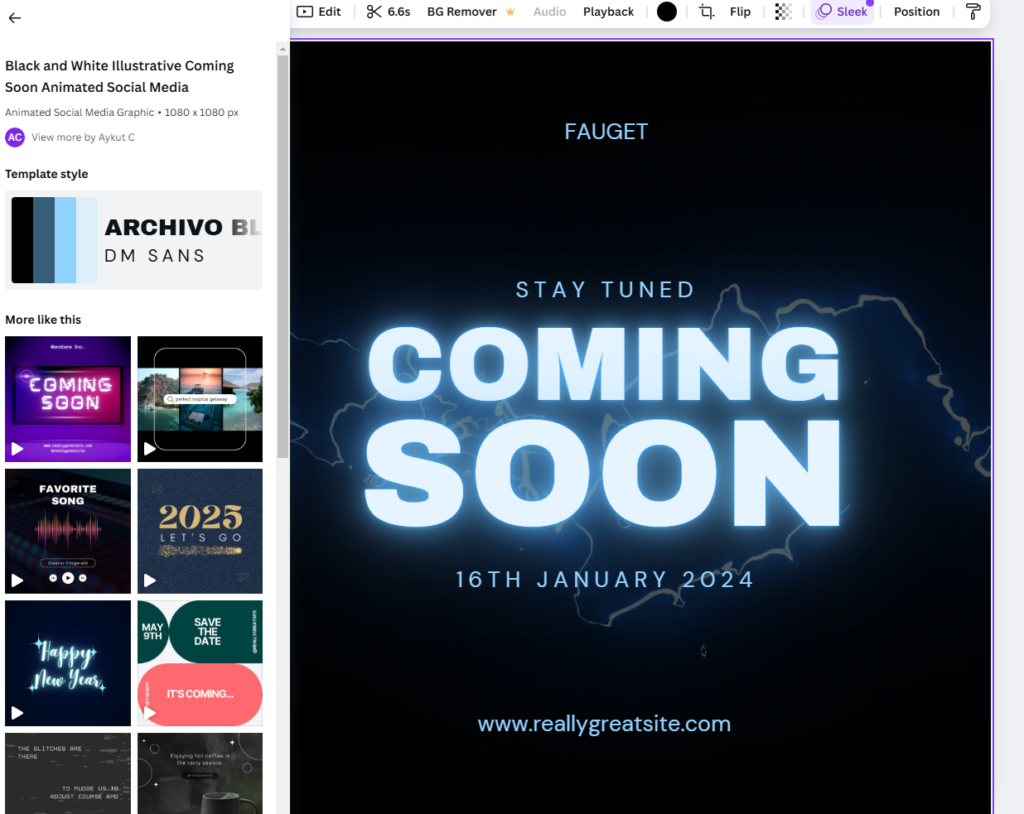Open the transparency checkerboard icon

pyautogui.click(x=783, y=12)
